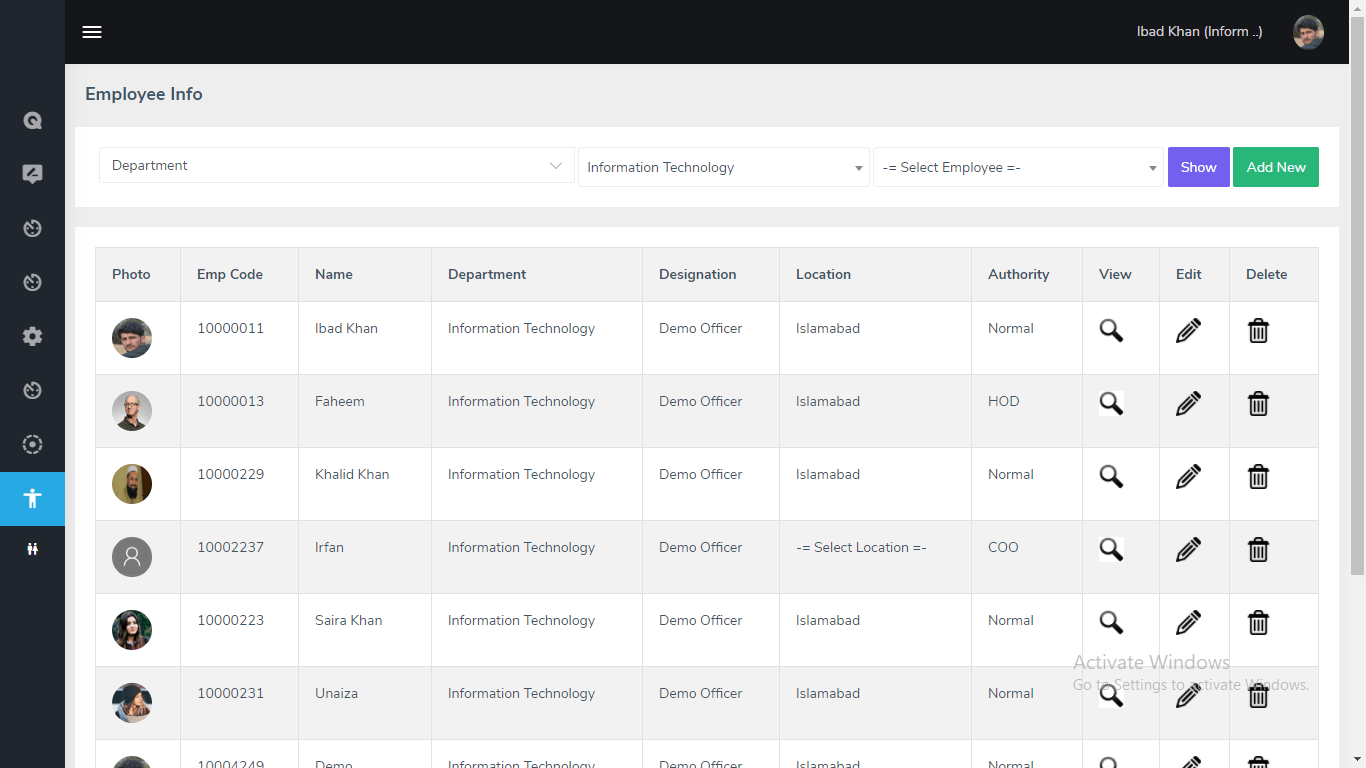Click the page vertical scrollbar
The width and height of the screenshot is (1366, 768).
click(x=1357, y=300)
